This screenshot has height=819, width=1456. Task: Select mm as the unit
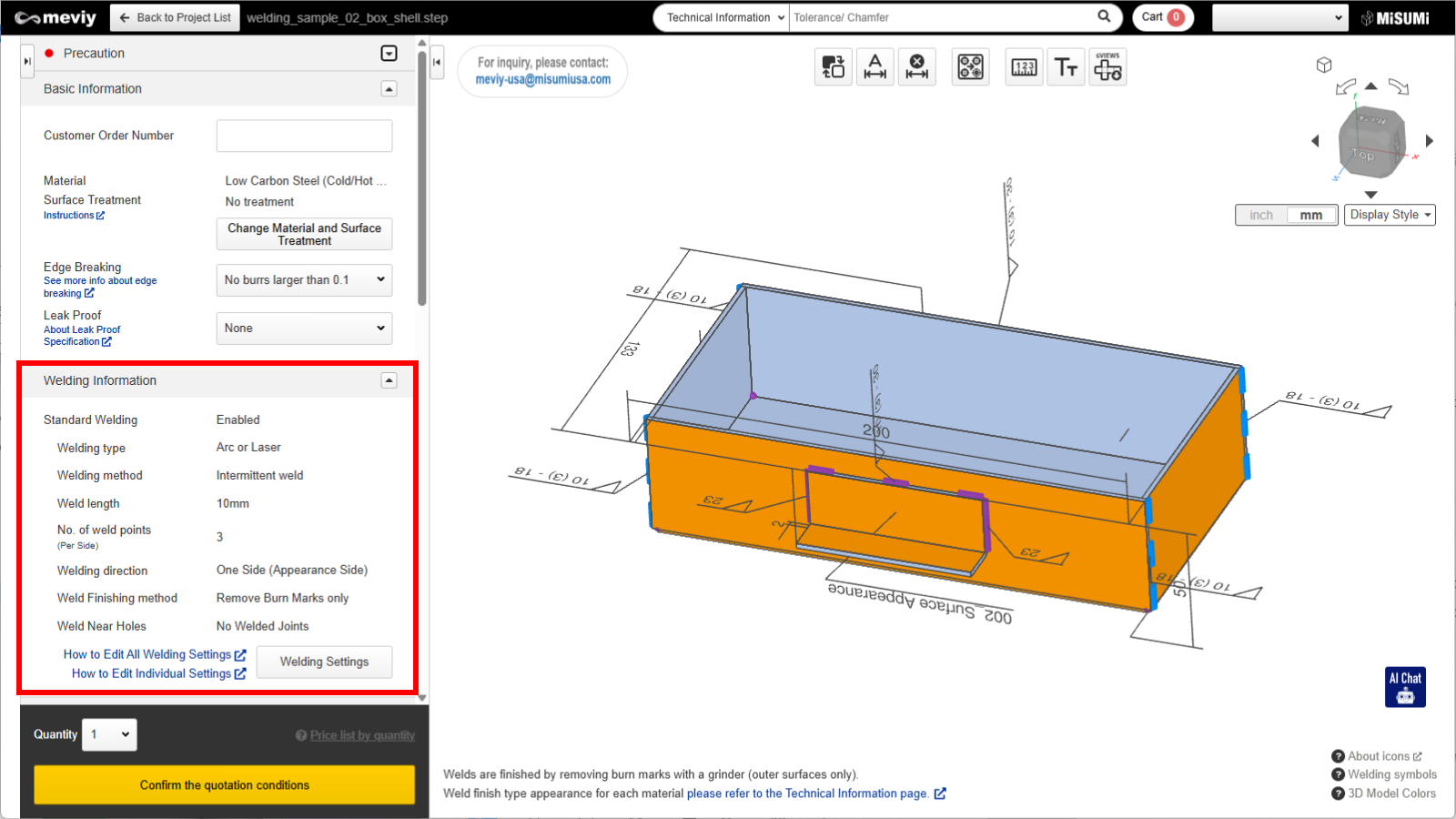pos(1310,215)
